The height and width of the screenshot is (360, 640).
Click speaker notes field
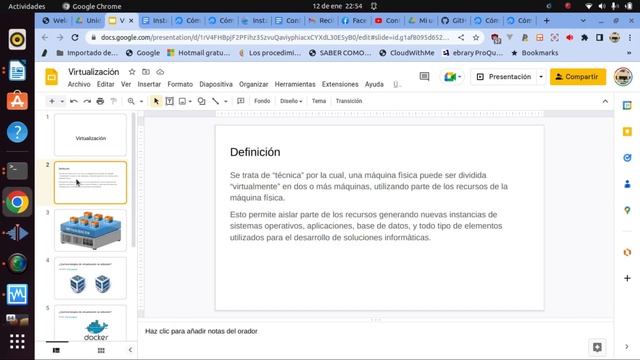click(x=376, y=331)
